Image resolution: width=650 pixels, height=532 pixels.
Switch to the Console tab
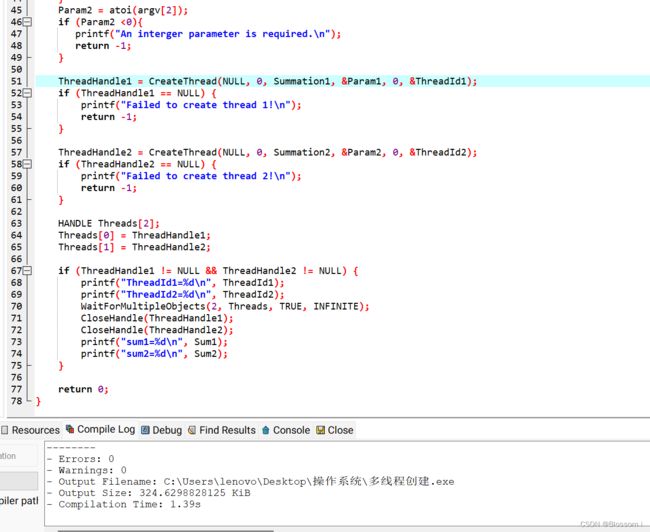[x=286, y=430]
